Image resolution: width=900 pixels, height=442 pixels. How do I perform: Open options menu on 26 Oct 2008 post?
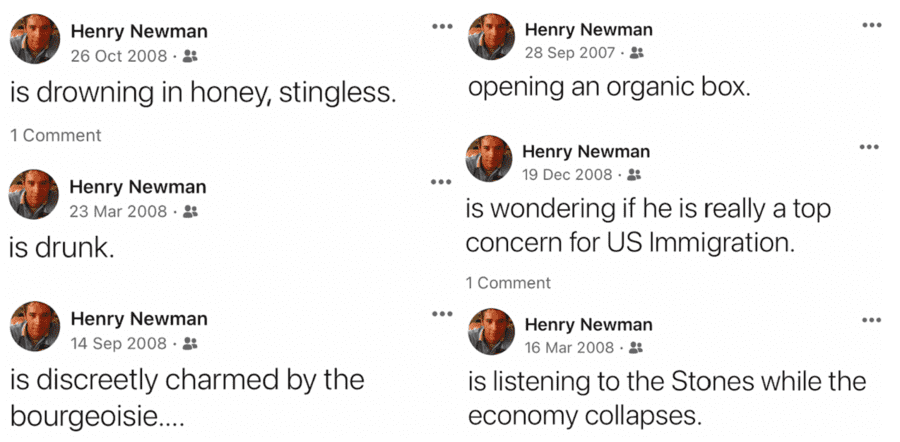pyautogui.click(x=442, y=26)
